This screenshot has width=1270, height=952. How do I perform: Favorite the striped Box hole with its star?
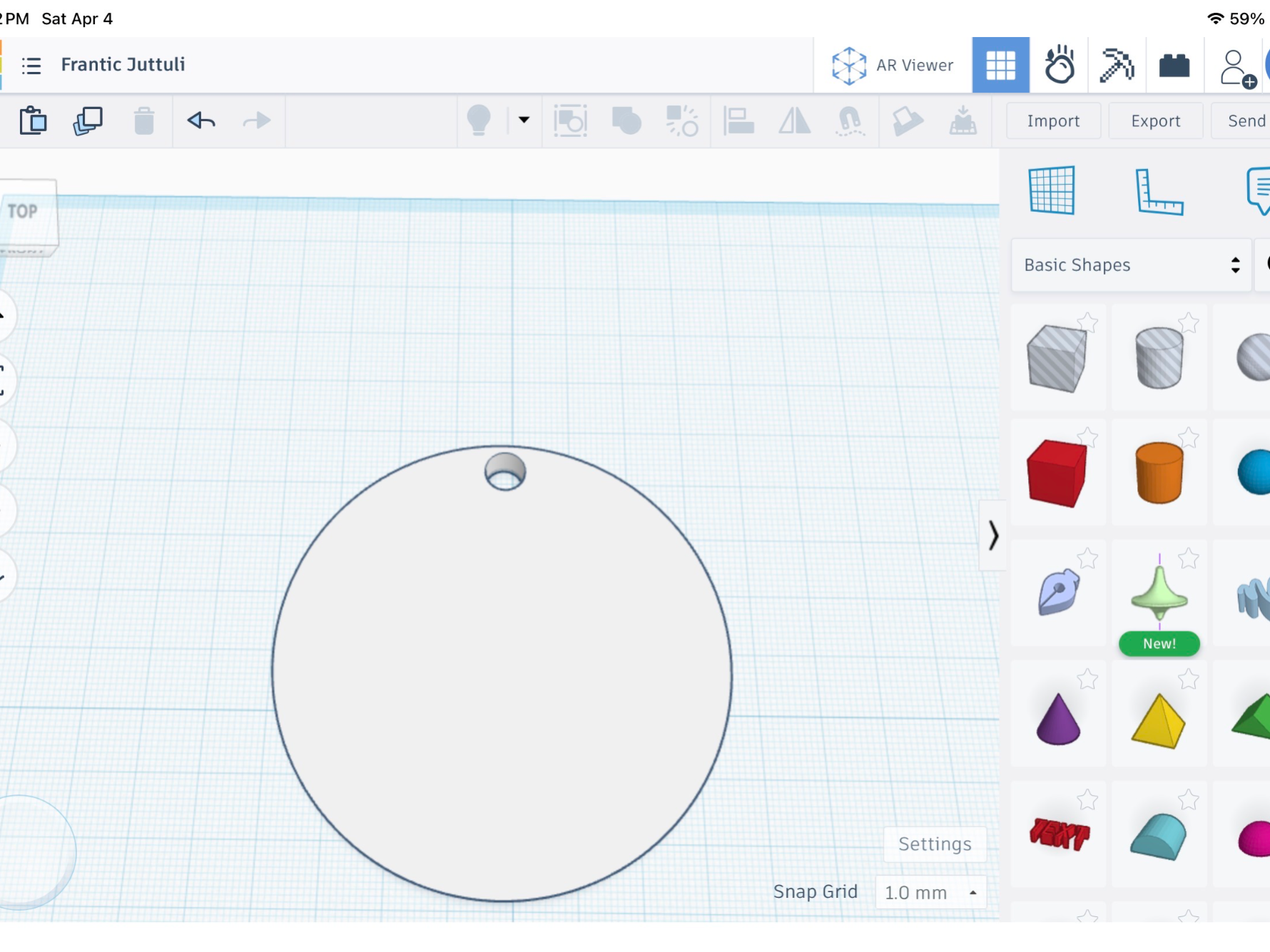pyautogui.click(x=1087, y=323)
